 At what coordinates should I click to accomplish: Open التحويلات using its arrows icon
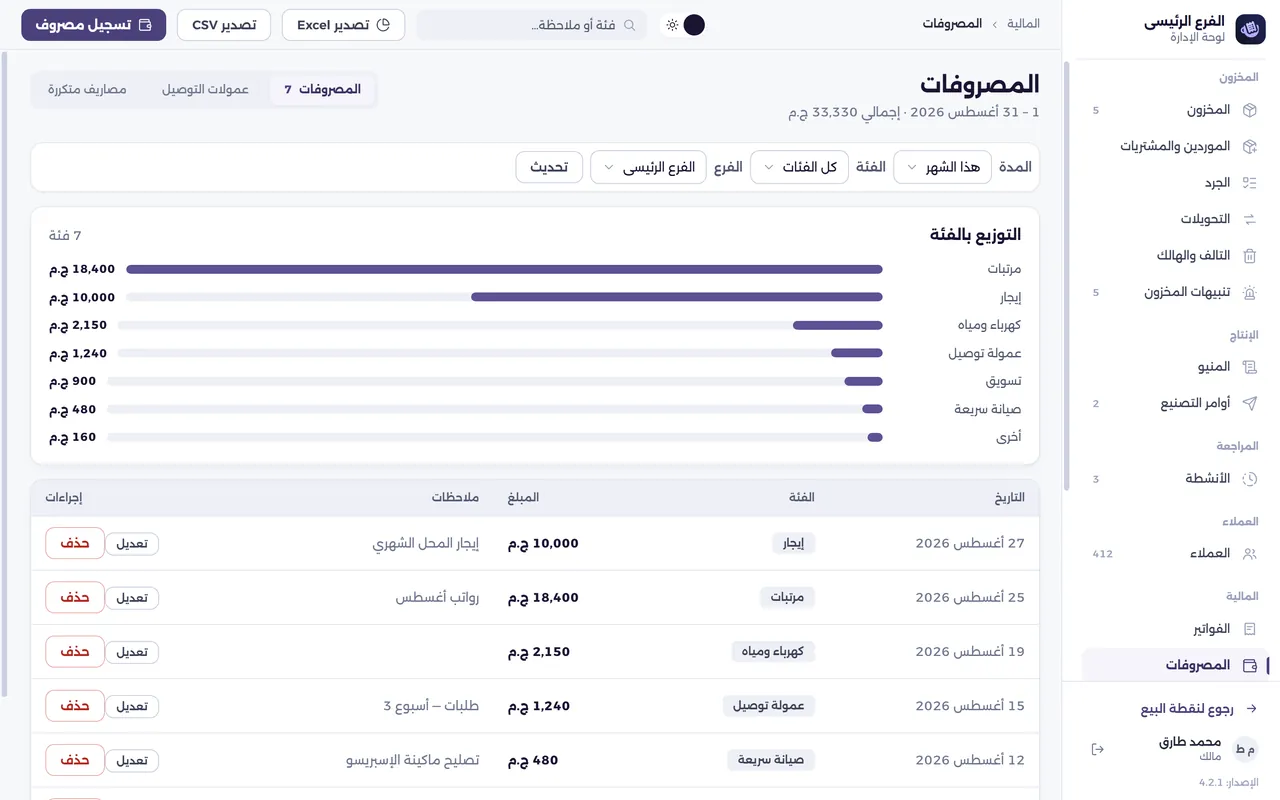tap(1249, 219)
